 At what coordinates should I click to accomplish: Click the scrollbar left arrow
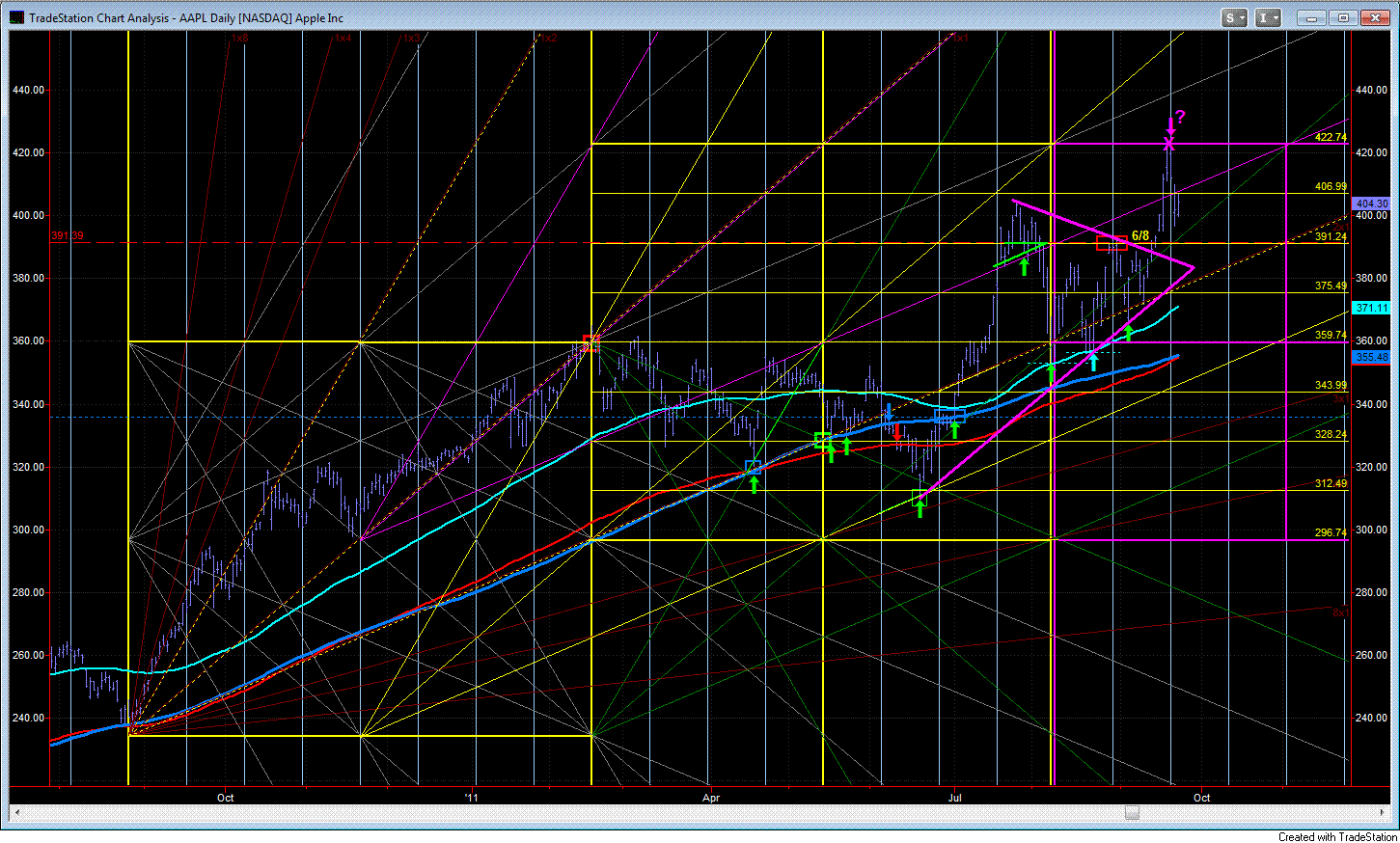16,813
